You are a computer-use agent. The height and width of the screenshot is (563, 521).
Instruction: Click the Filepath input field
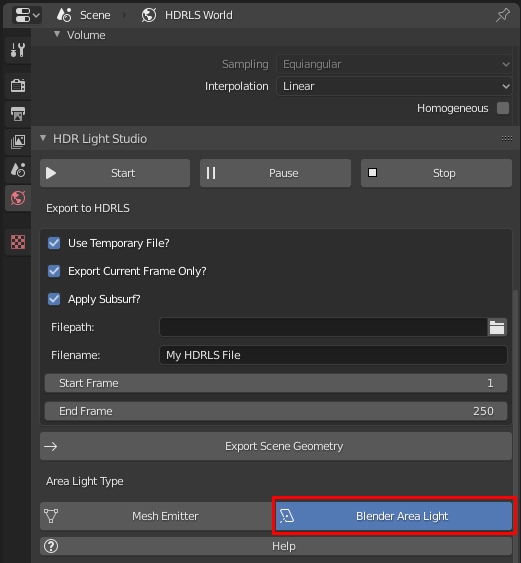click(x=323, y=327)
